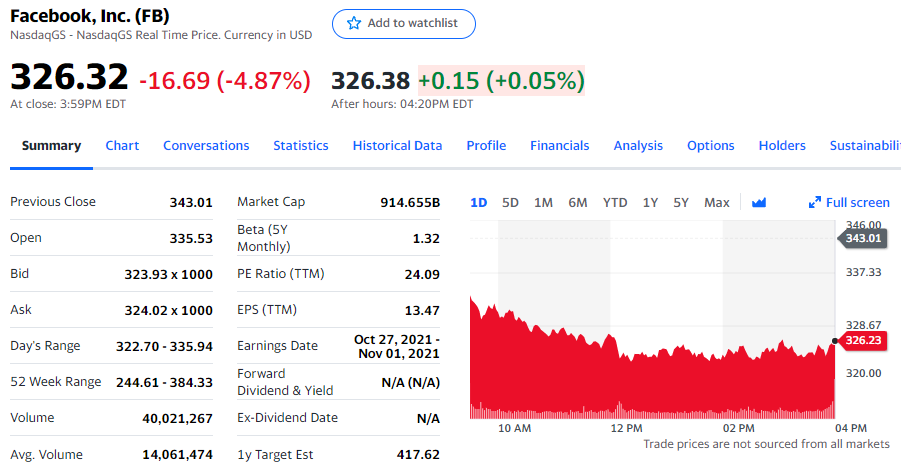The width and height of the screenshot is (901, 468).
Task: Click the 326.23 current price marker
Action: [x=862, y=341]
